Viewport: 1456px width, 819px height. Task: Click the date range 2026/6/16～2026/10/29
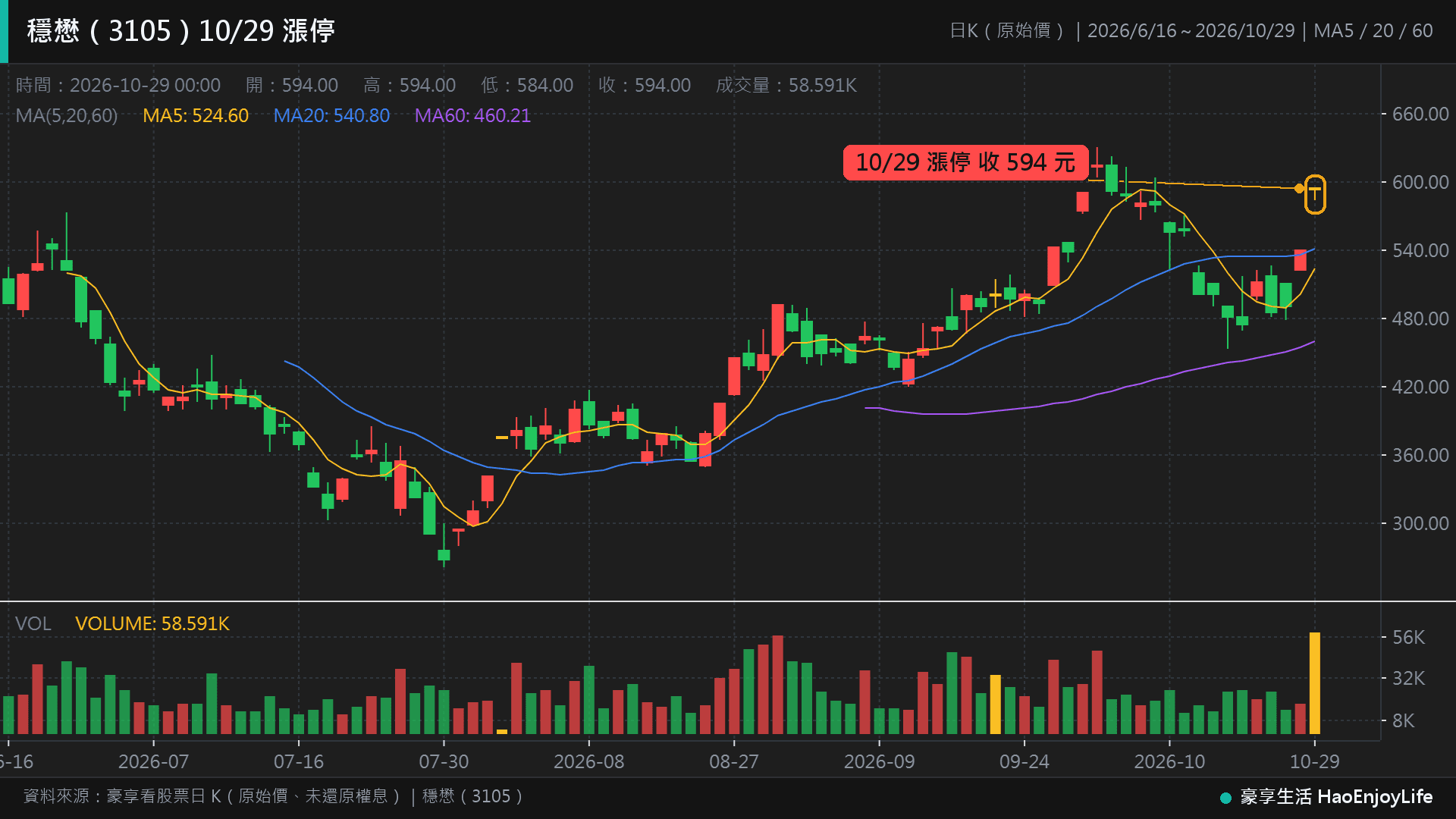(x=1191, y=31)
